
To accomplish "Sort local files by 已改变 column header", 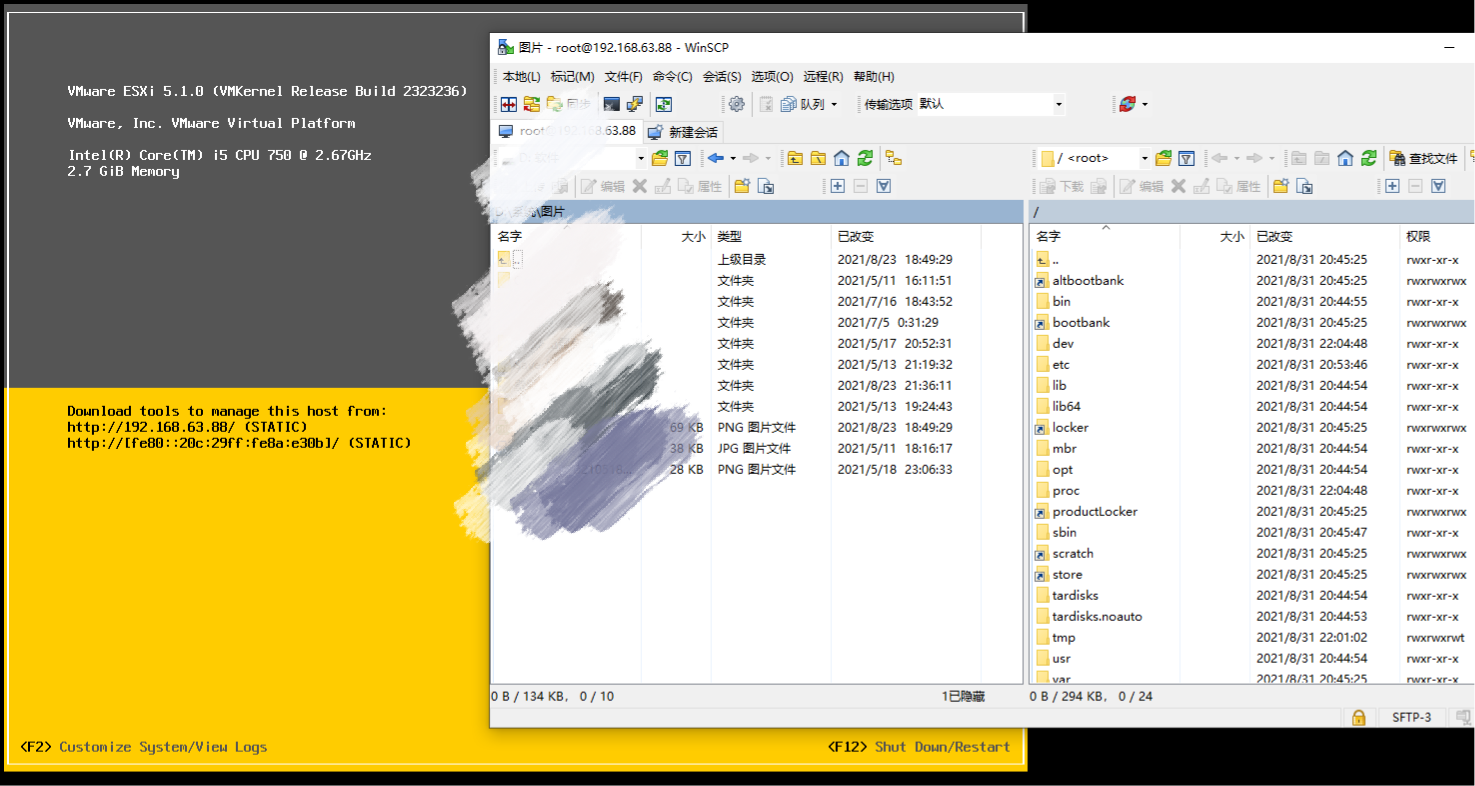I will click(x=906, y=237).
